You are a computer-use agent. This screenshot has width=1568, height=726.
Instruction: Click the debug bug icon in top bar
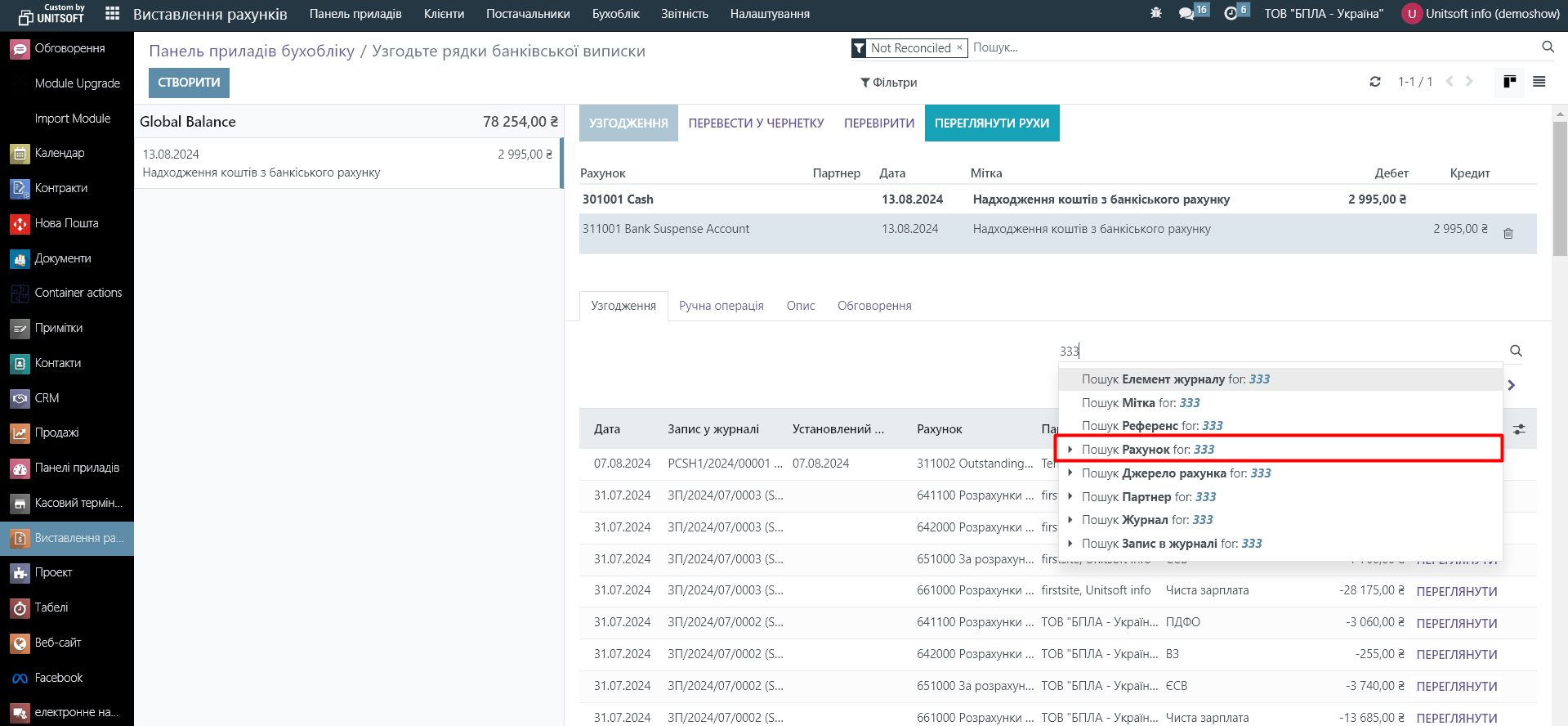(x=1155, y=14)
